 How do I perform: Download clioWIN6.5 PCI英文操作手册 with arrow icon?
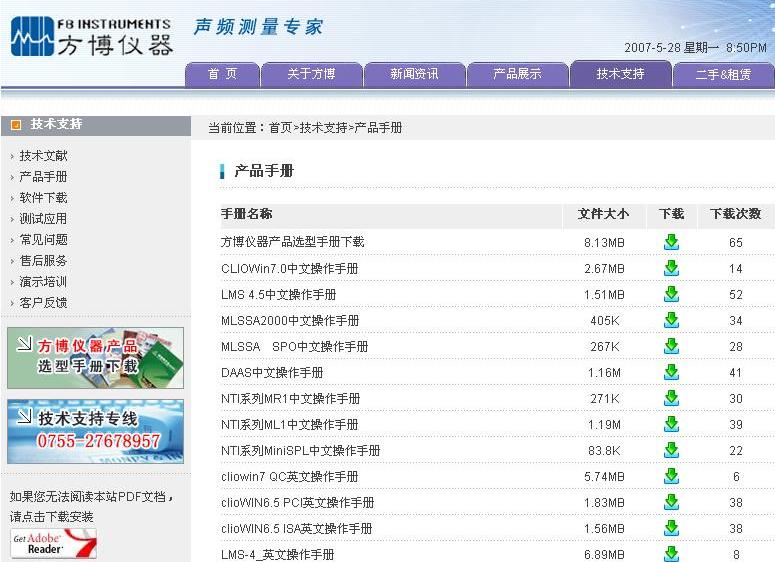click(x=671, y=502)
